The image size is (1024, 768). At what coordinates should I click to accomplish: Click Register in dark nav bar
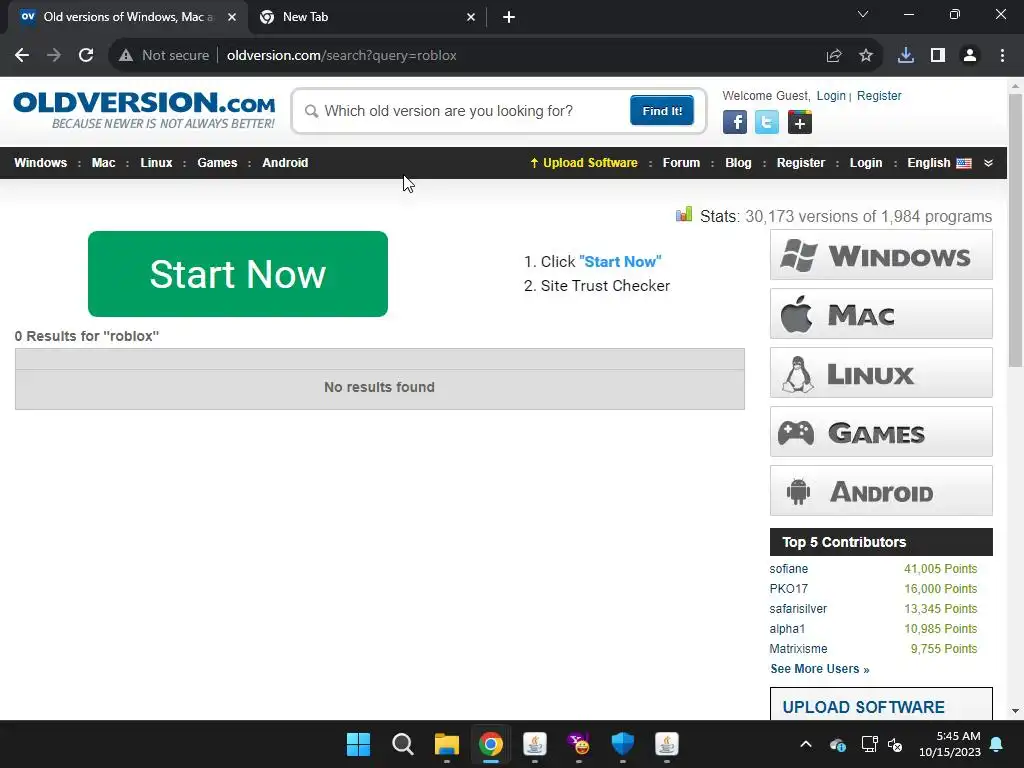click(x=801, y=163)
